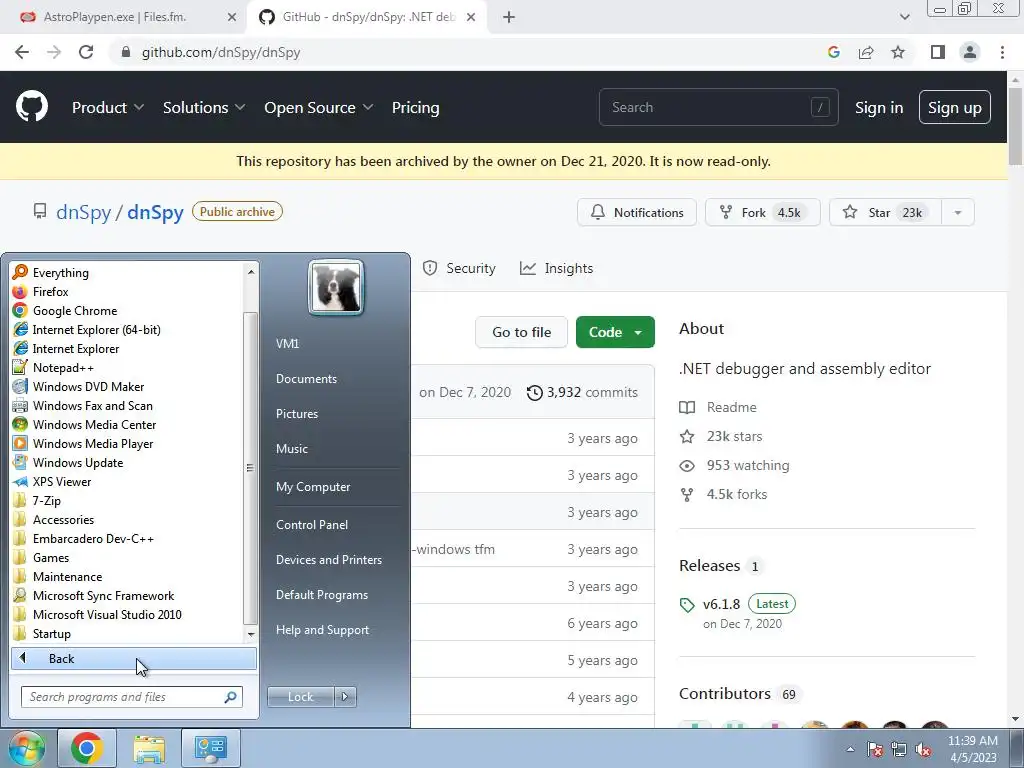Screen dimensions: 1024x768
Task: Open the 4.5k forks link
Action: 724,494
